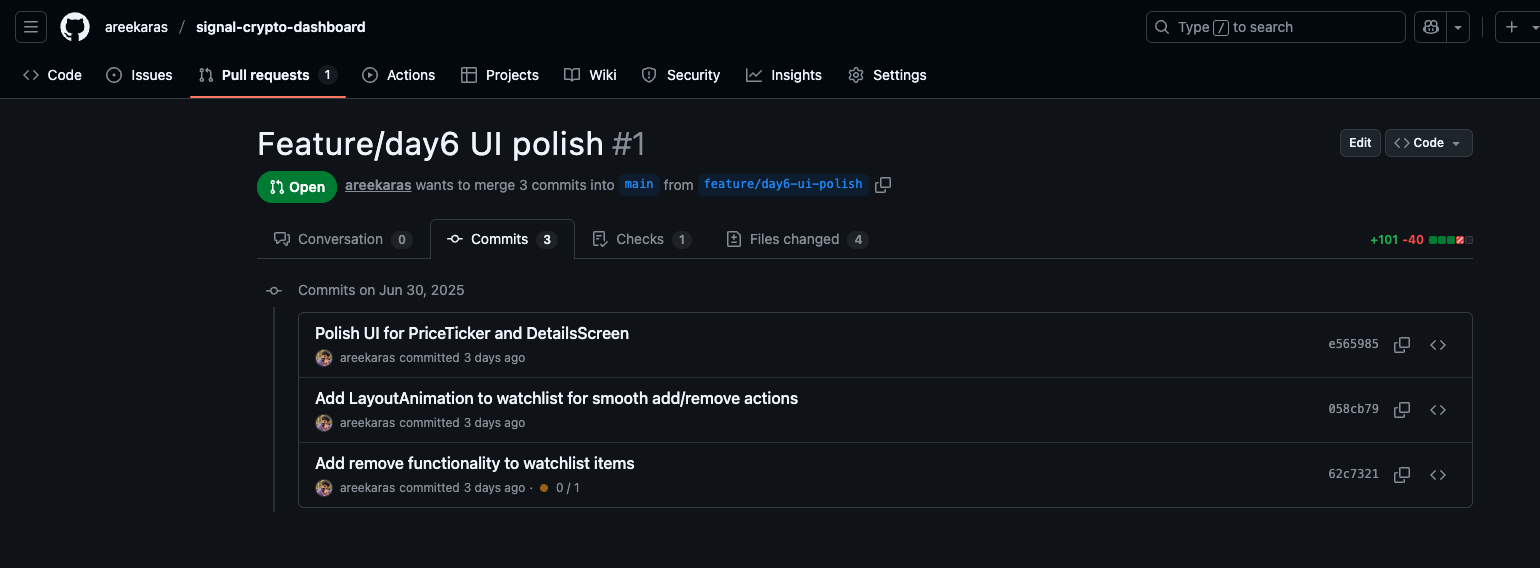Image resolution: width=1540 pixels, height=568 pixels.
Task: Open Copilot chat icon
Action: pyautogui.click(x=1431, y=27)
